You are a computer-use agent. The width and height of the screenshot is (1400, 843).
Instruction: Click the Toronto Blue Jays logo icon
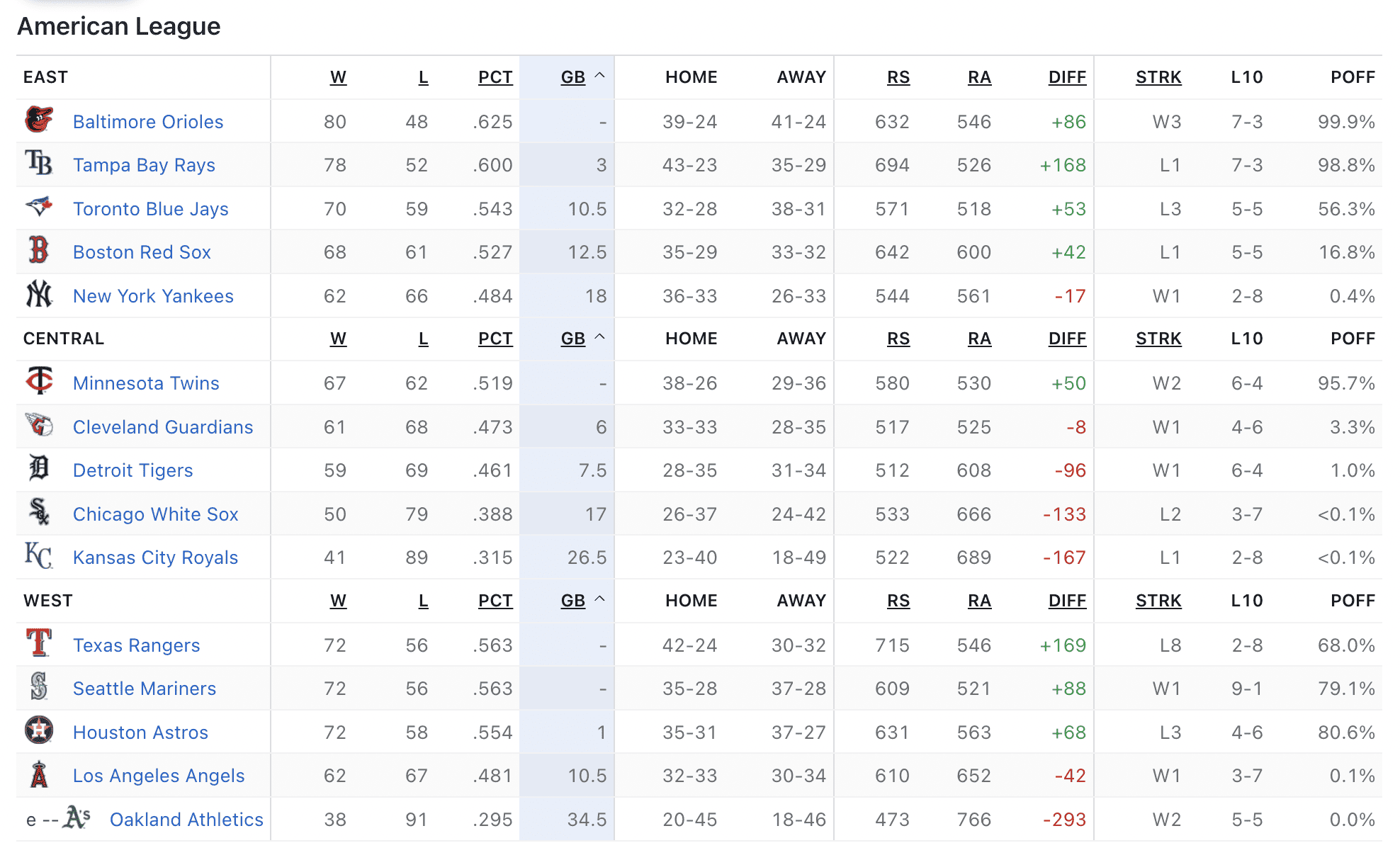click(39, 207)
